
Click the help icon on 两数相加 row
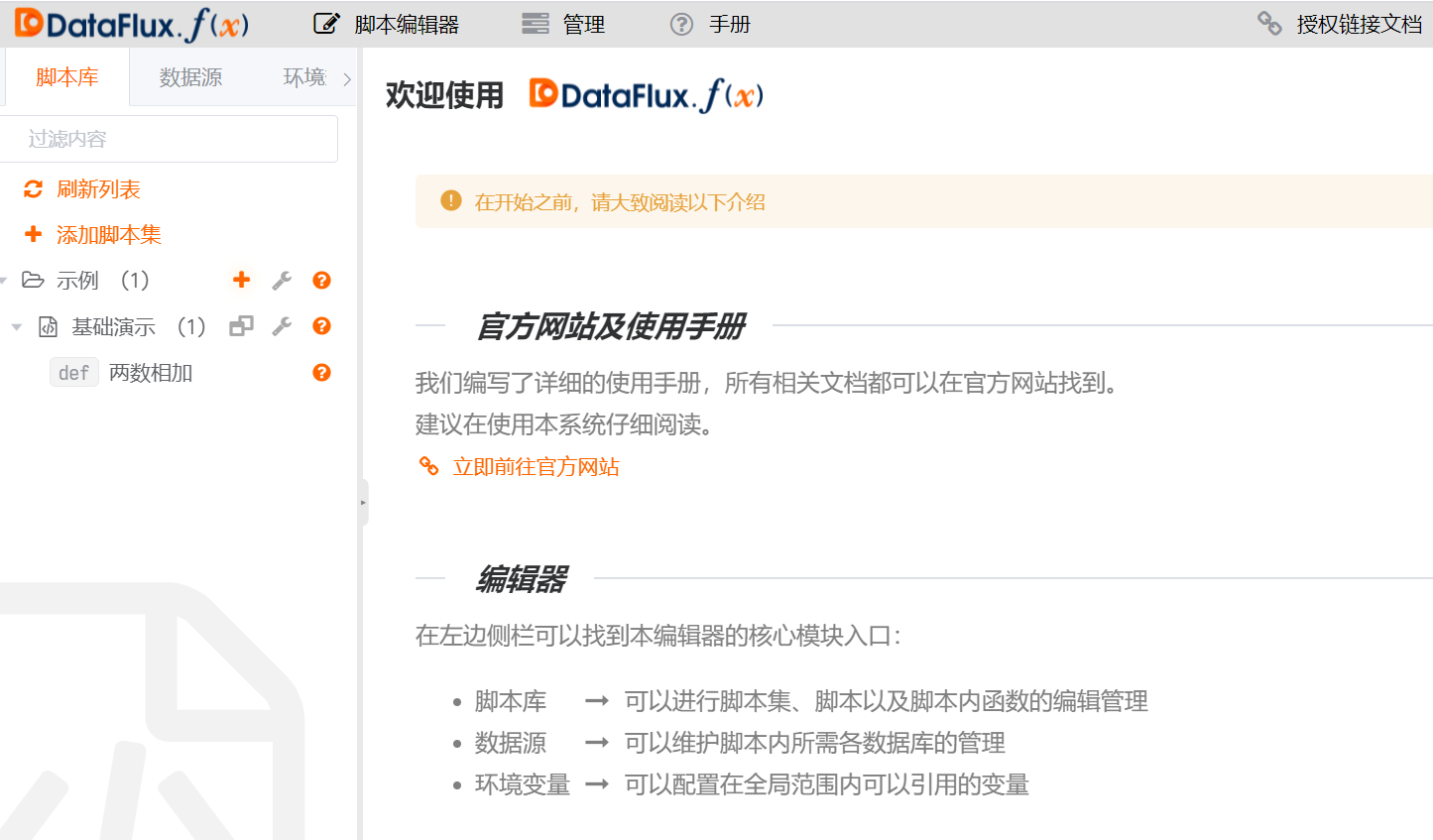(x=321, y=373)
